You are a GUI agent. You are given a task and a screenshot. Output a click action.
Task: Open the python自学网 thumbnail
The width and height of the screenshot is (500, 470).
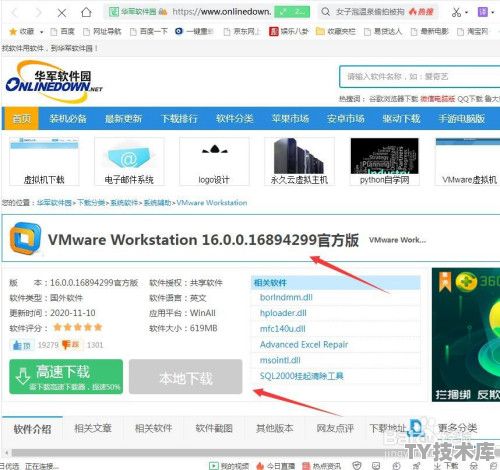384,161
